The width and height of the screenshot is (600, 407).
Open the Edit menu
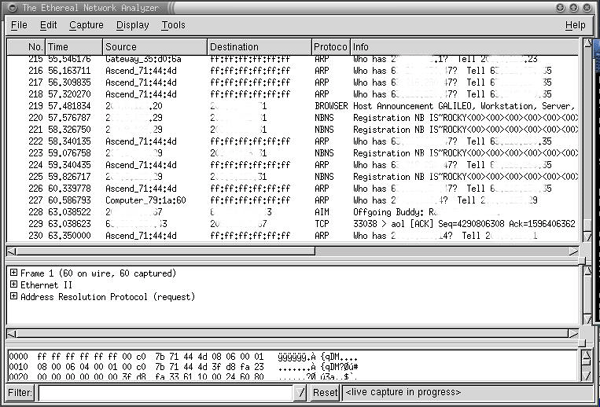pos(48,24)
